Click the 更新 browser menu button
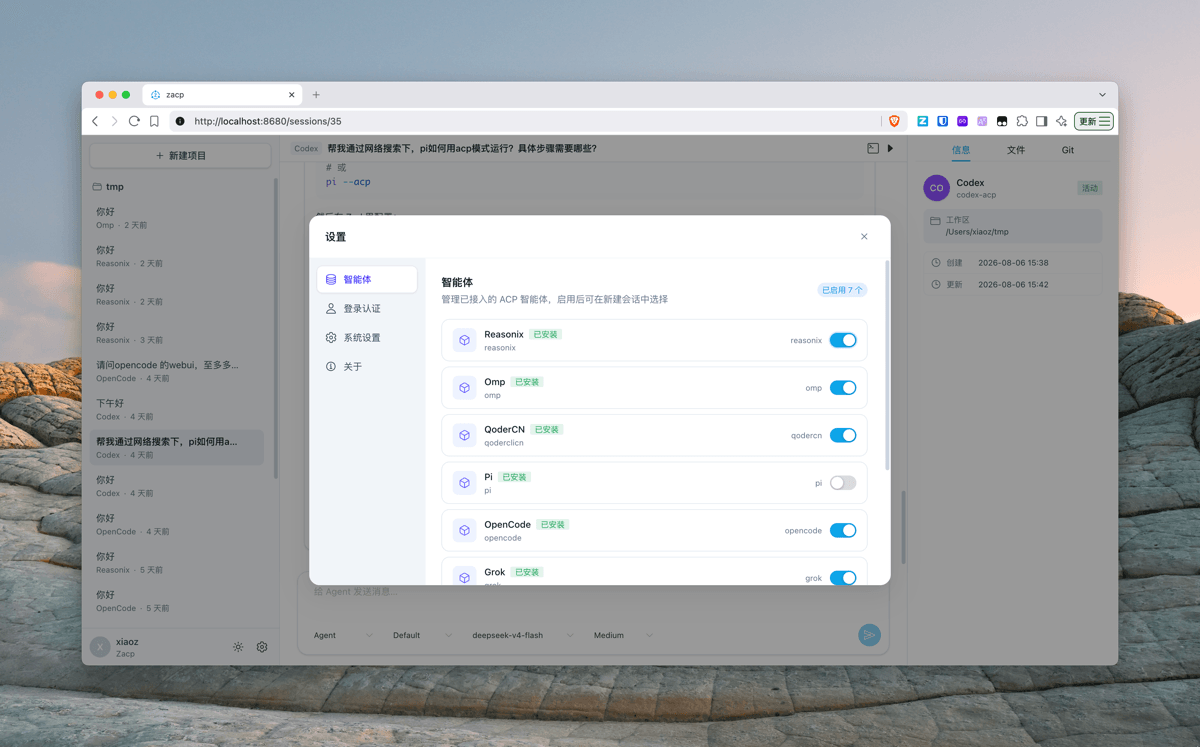This screenshot has width=1200, height=747. coord(1094,121)
